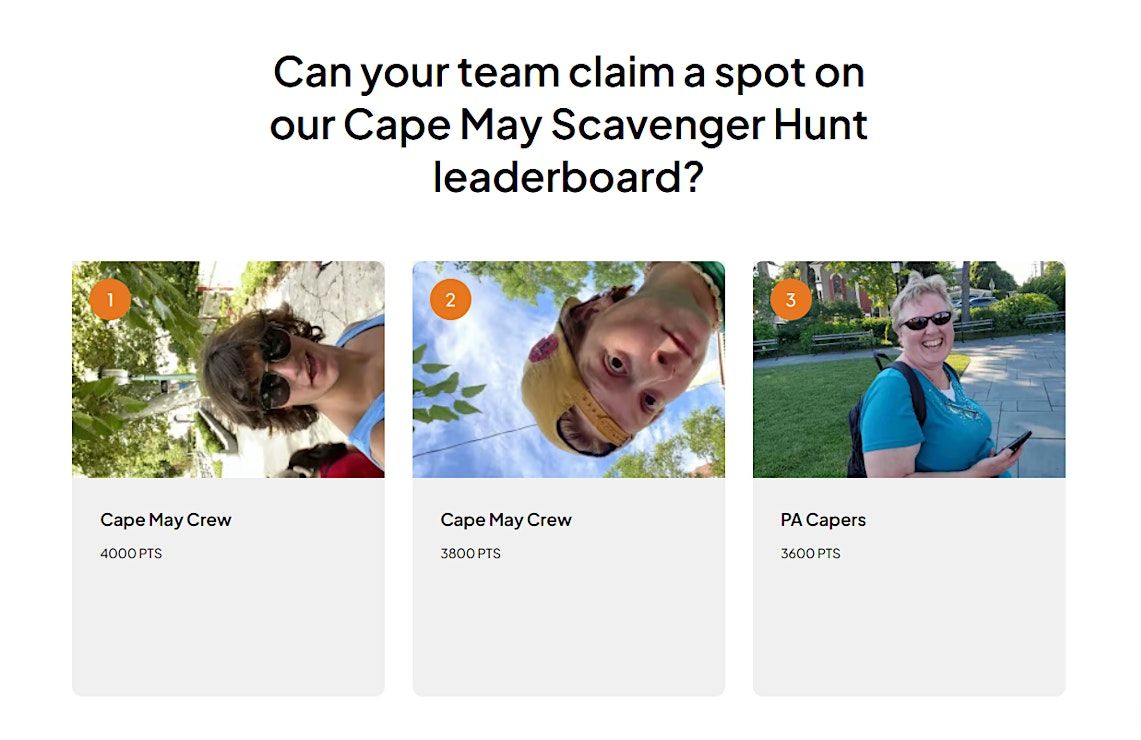Click the Cape May Scavenger Hunt leaderboard heading

click(569, 124)
